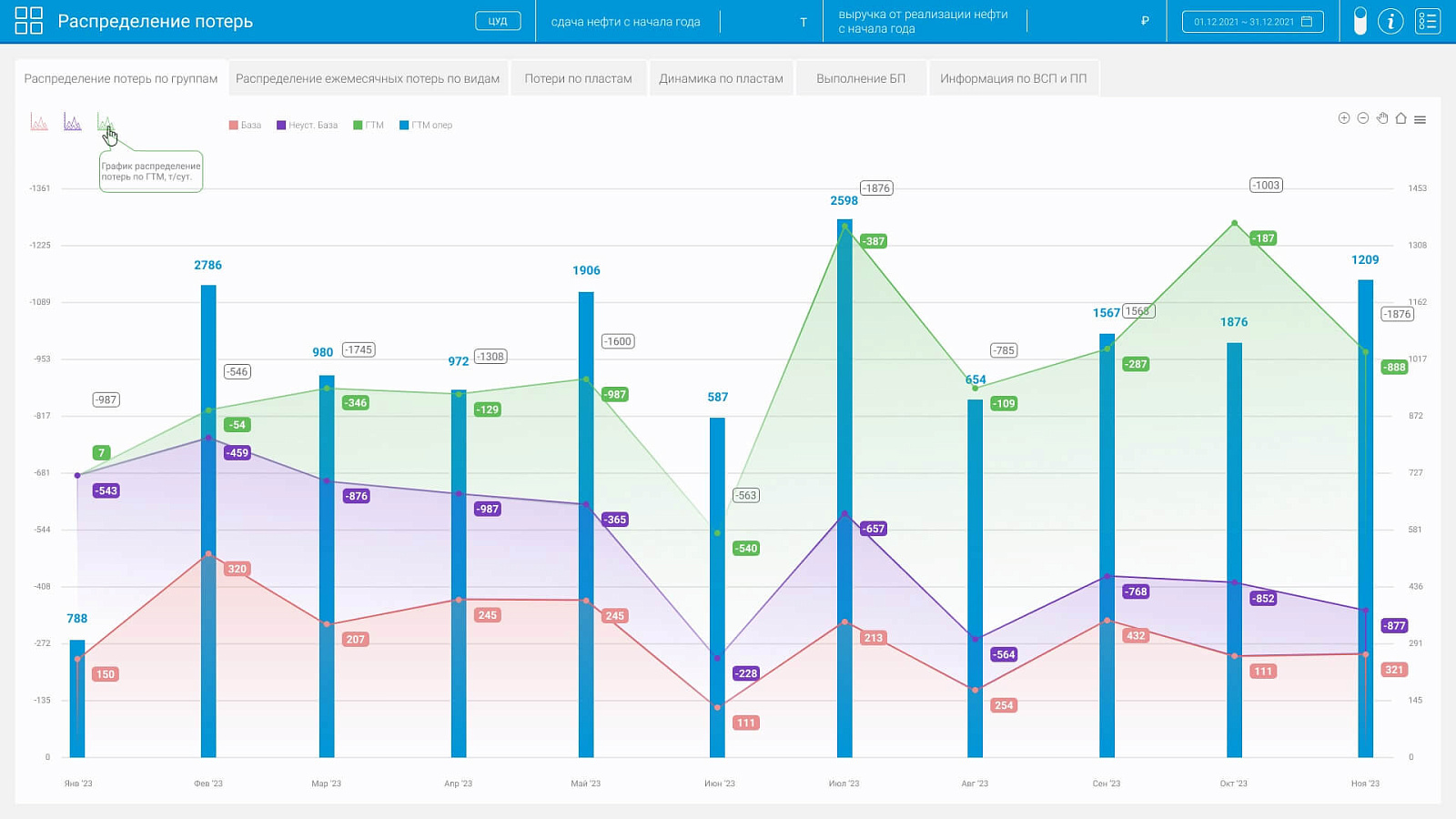Click the 2598 bar value for July
The width and height of the screenshot is (1456, 819).
point(844,200)
